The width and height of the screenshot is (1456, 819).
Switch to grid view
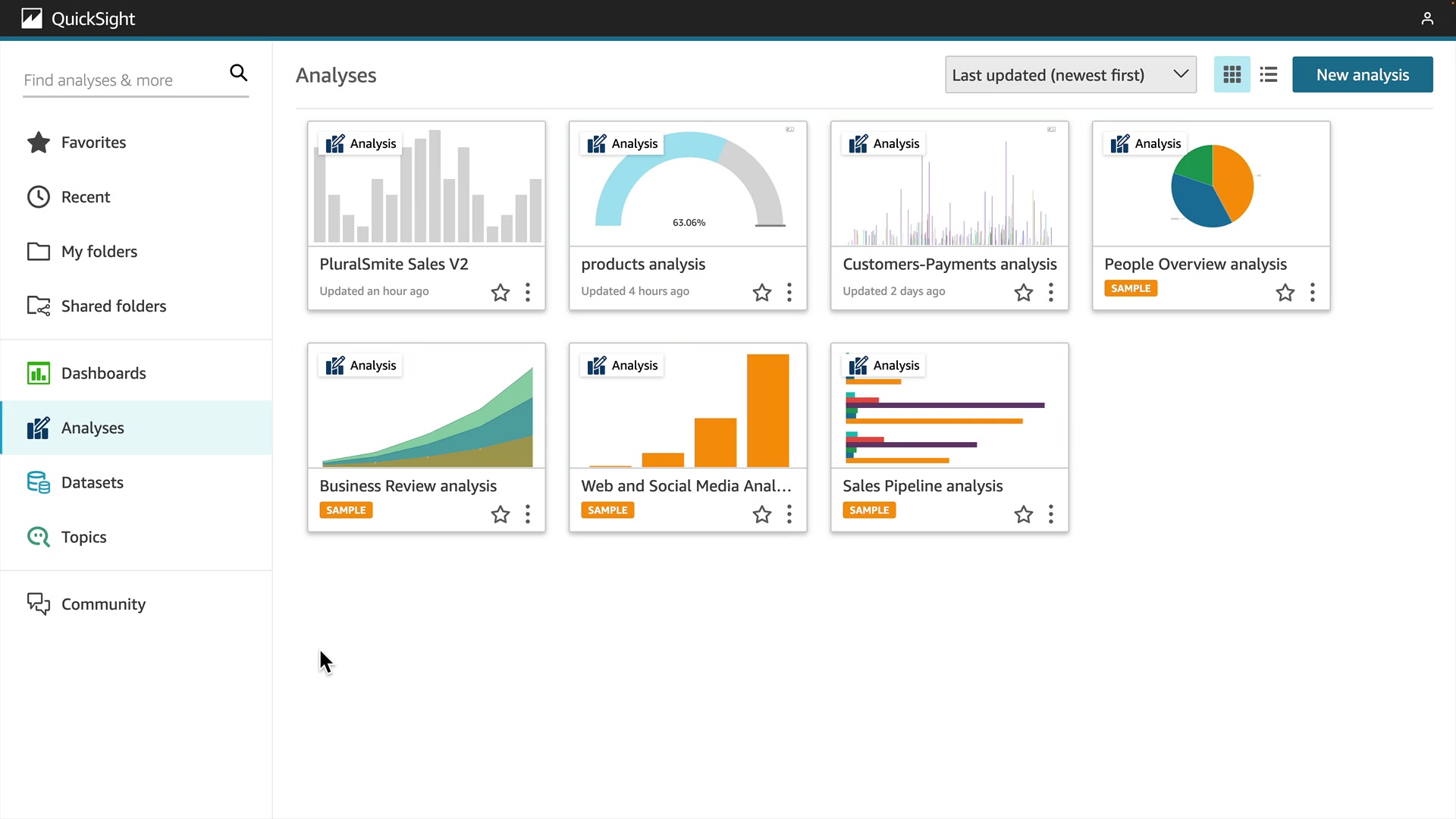tap(1232, 74)
